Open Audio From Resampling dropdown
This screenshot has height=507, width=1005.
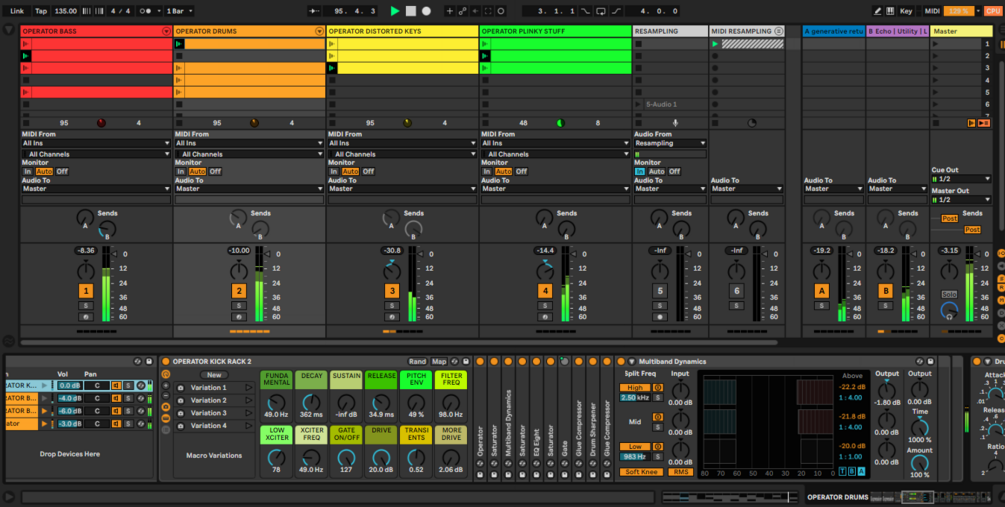[670, 144]
